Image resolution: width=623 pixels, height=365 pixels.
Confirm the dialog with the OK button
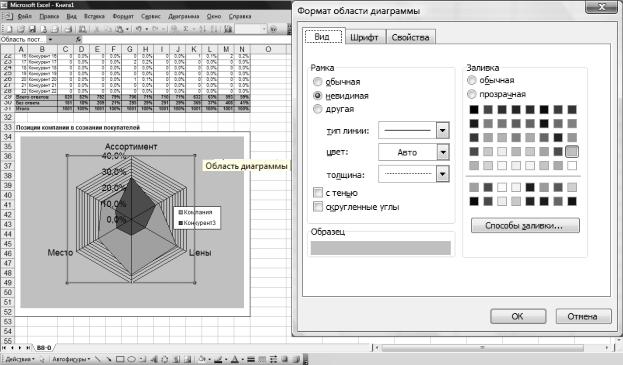[x=518, y=316]
